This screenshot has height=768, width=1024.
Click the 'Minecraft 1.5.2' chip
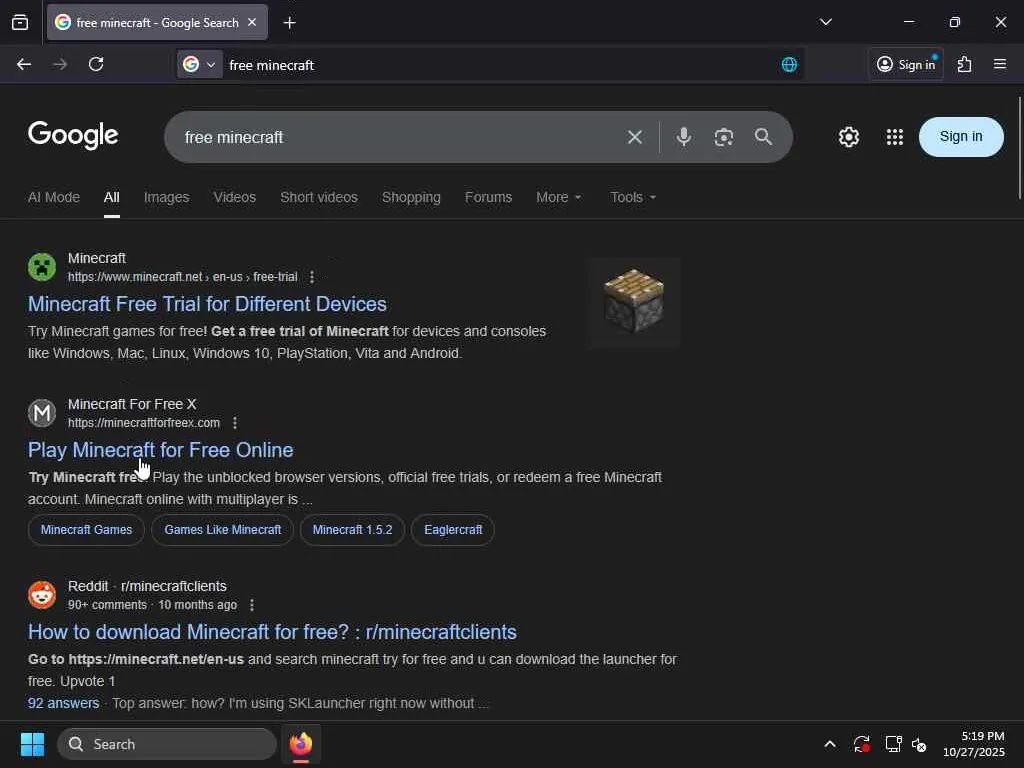(x=353, y=530)
